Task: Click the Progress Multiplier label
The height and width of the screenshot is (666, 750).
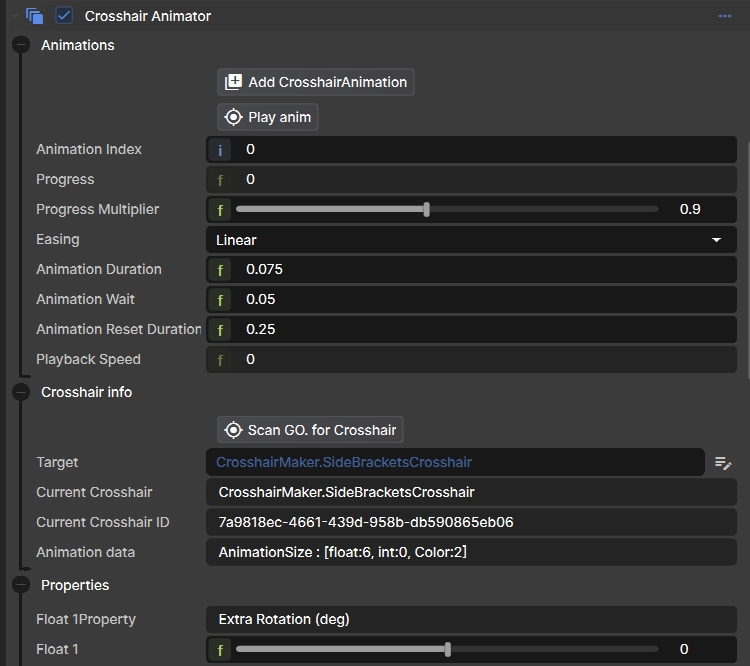Action: (98, 209)
